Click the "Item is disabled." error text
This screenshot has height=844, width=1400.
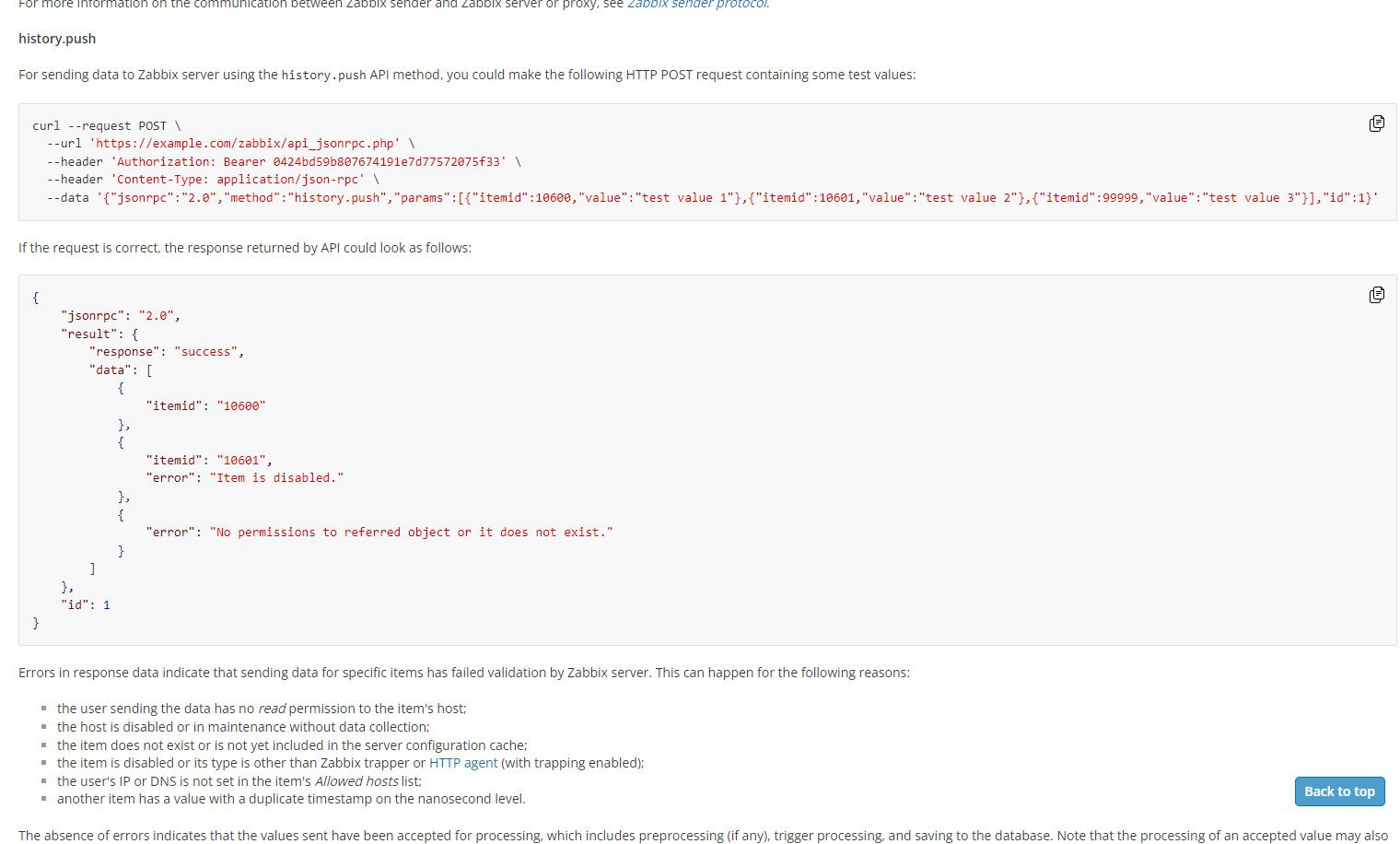click(276, 477)
